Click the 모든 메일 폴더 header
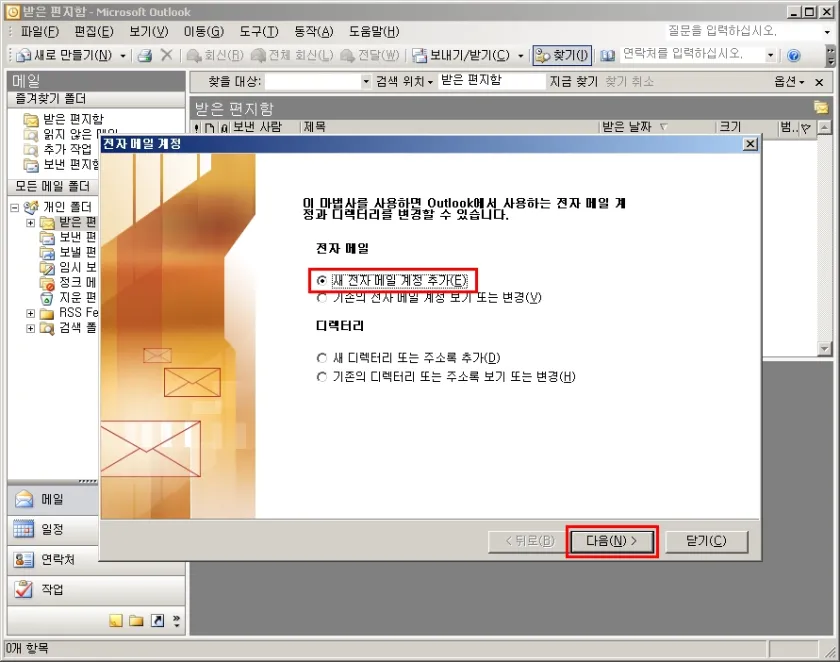This screenshot has height=662, width=840. (52, 186)
